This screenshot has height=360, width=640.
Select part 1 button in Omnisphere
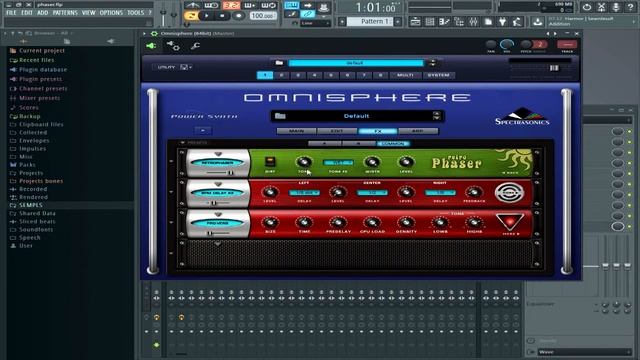(x=265, y=75)
